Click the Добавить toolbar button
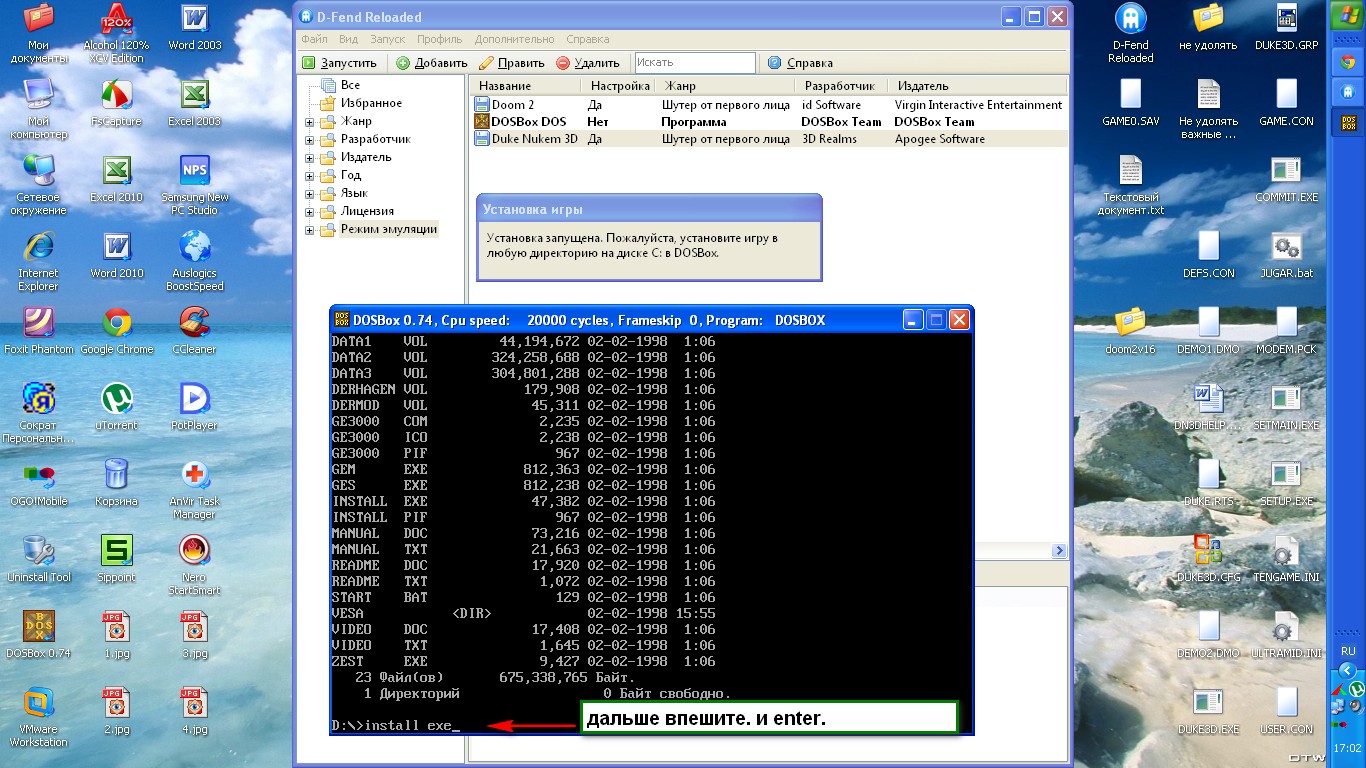This screenshot has width=1366, height=768. click(431, 63)
